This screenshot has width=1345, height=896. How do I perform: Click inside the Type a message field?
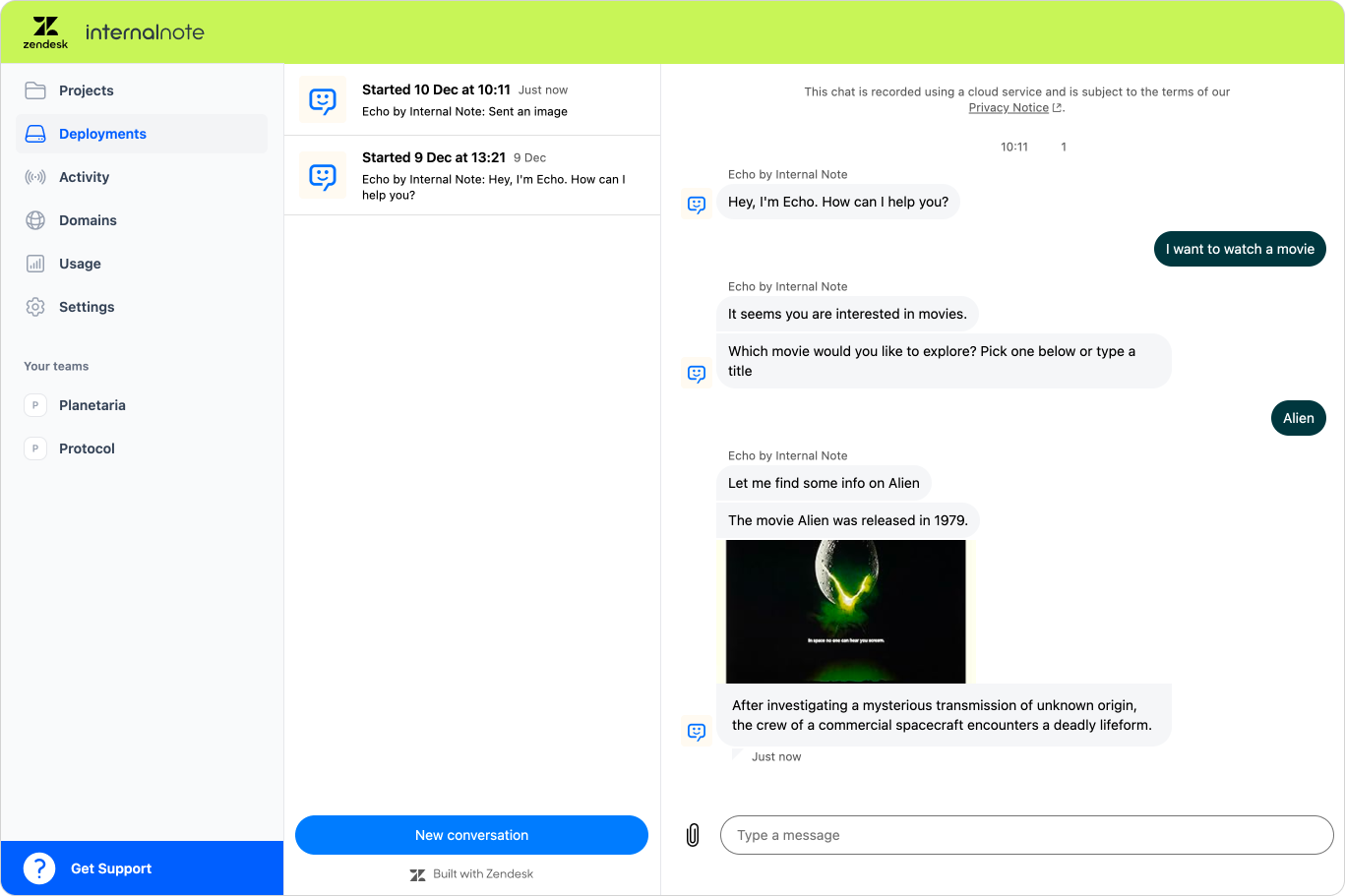1026,834
